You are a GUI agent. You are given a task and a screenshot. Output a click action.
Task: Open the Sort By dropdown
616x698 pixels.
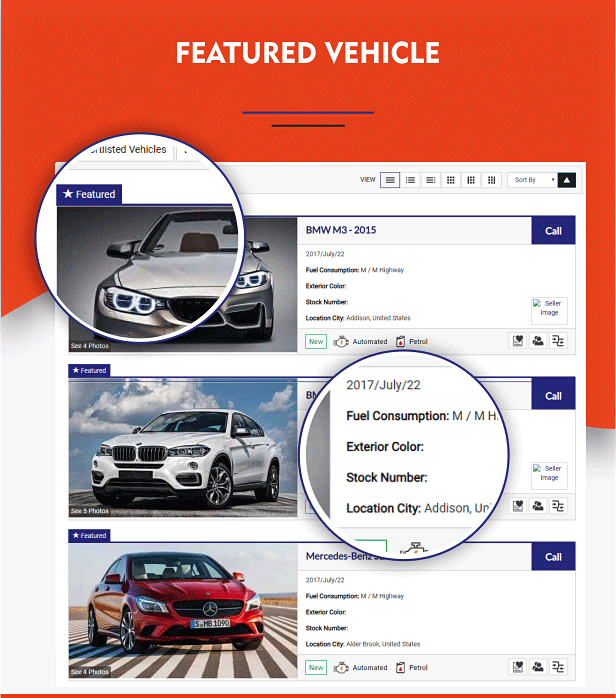[532, 180]
